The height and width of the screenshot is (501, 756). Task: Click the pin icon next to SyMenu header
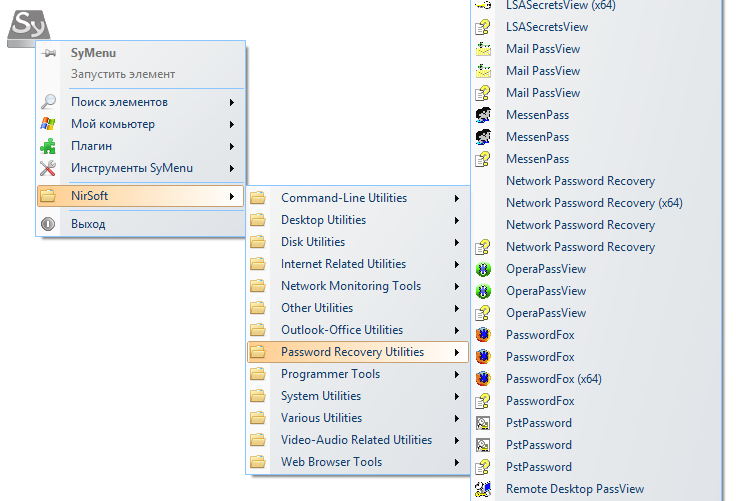(x=48, y=53)
